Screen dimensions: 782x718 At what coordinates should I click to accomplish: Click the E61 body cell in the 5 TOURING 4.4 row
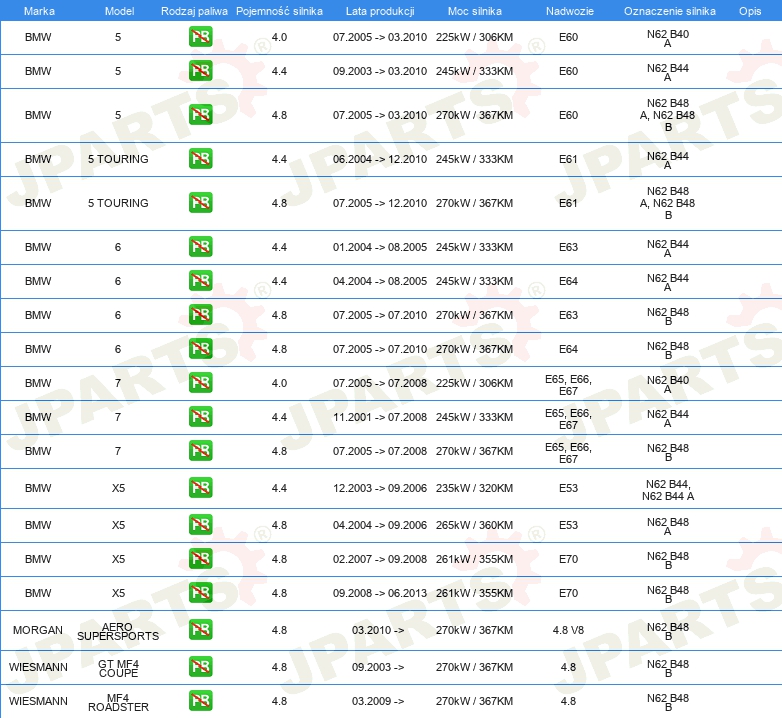click(x=568, y=159)
